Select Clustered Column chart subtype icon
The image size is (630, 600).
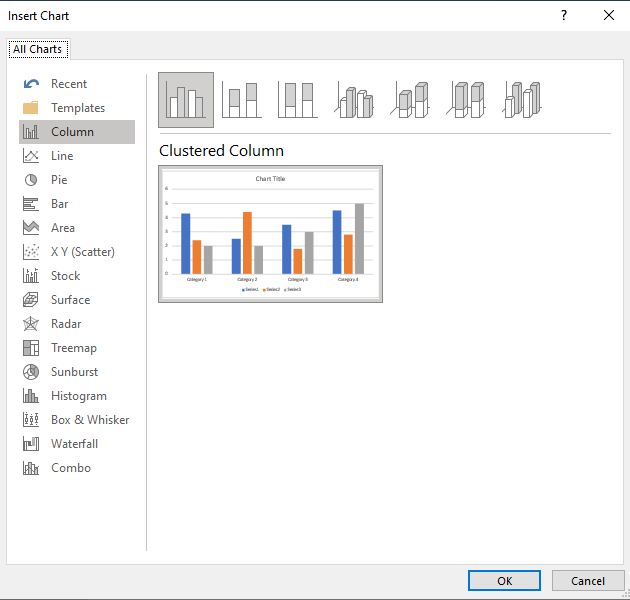tap(186, 100)
